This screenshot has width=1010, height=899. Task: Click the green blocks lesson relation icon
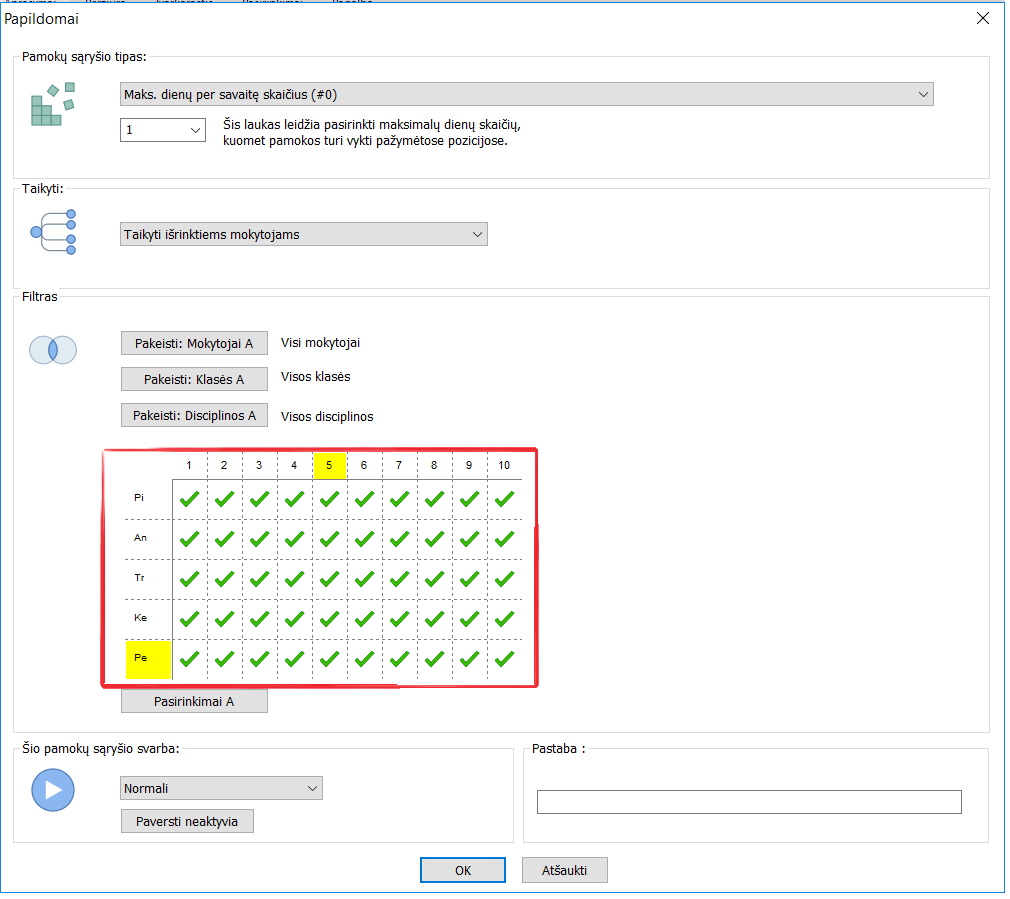[x=52, y=105]
